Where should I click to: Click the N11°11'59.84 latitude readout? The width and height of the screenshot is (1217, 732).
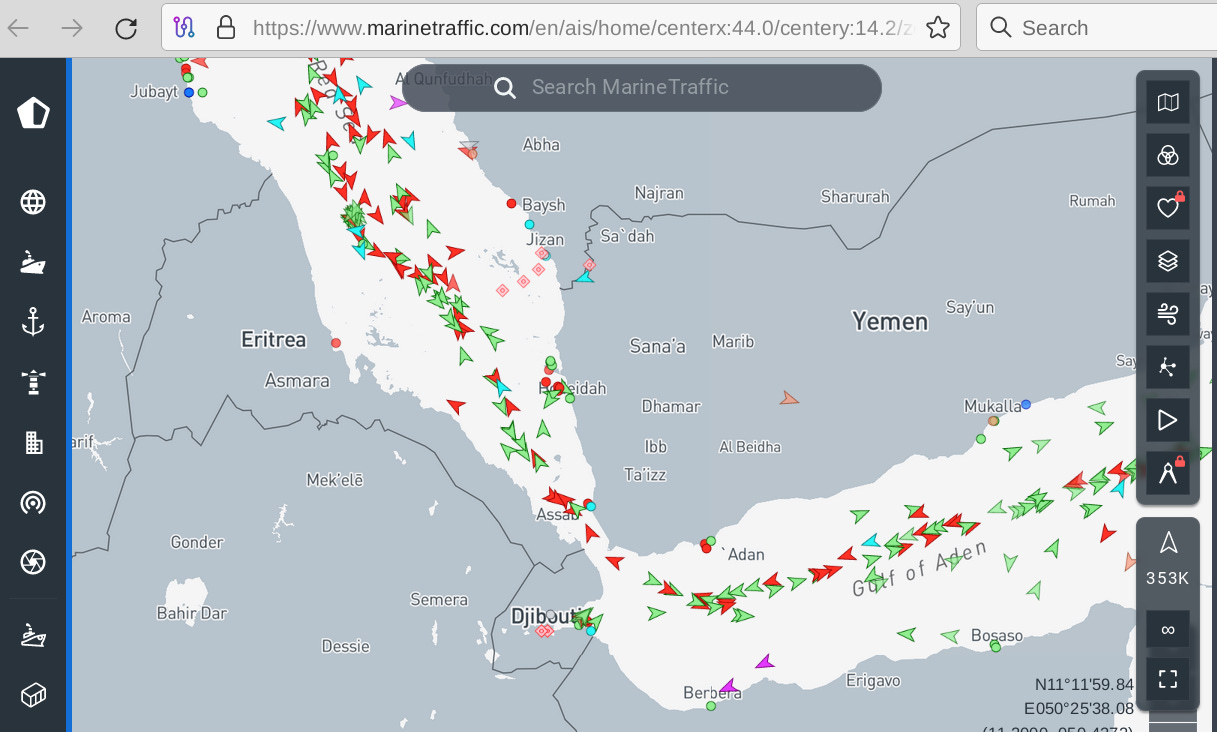(1085, 685)
